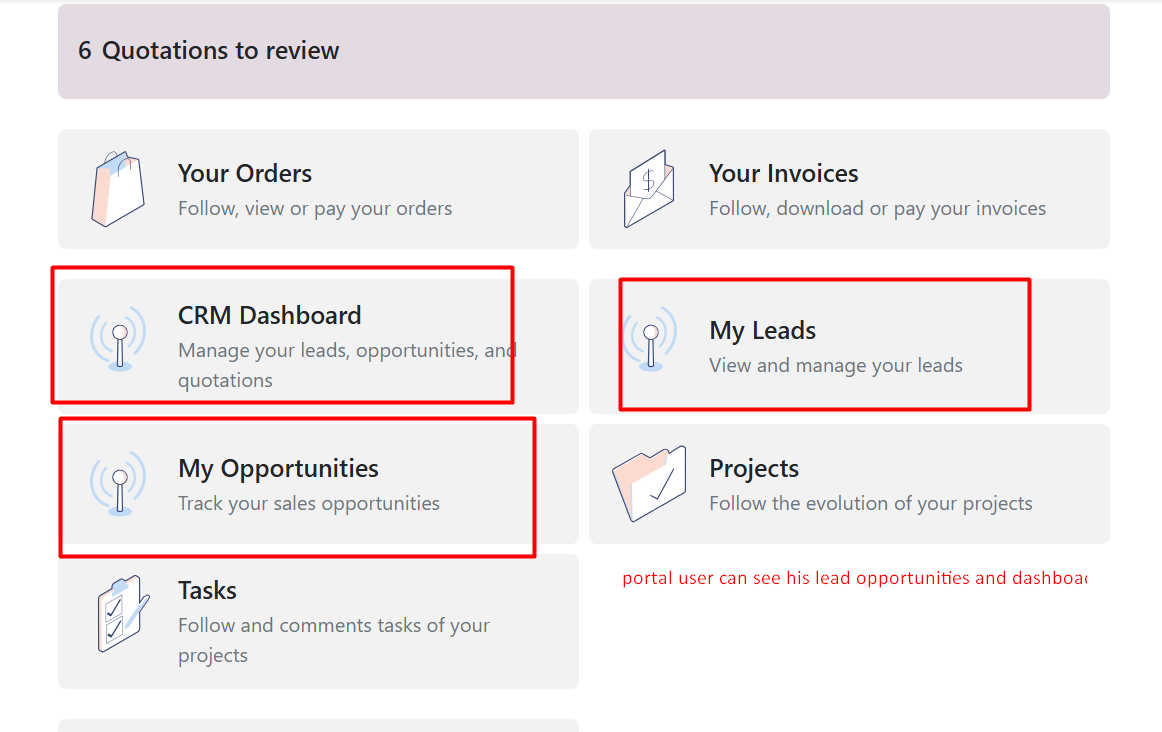
Task: Click "Track your sales opportunities" description
Action: 308,504
